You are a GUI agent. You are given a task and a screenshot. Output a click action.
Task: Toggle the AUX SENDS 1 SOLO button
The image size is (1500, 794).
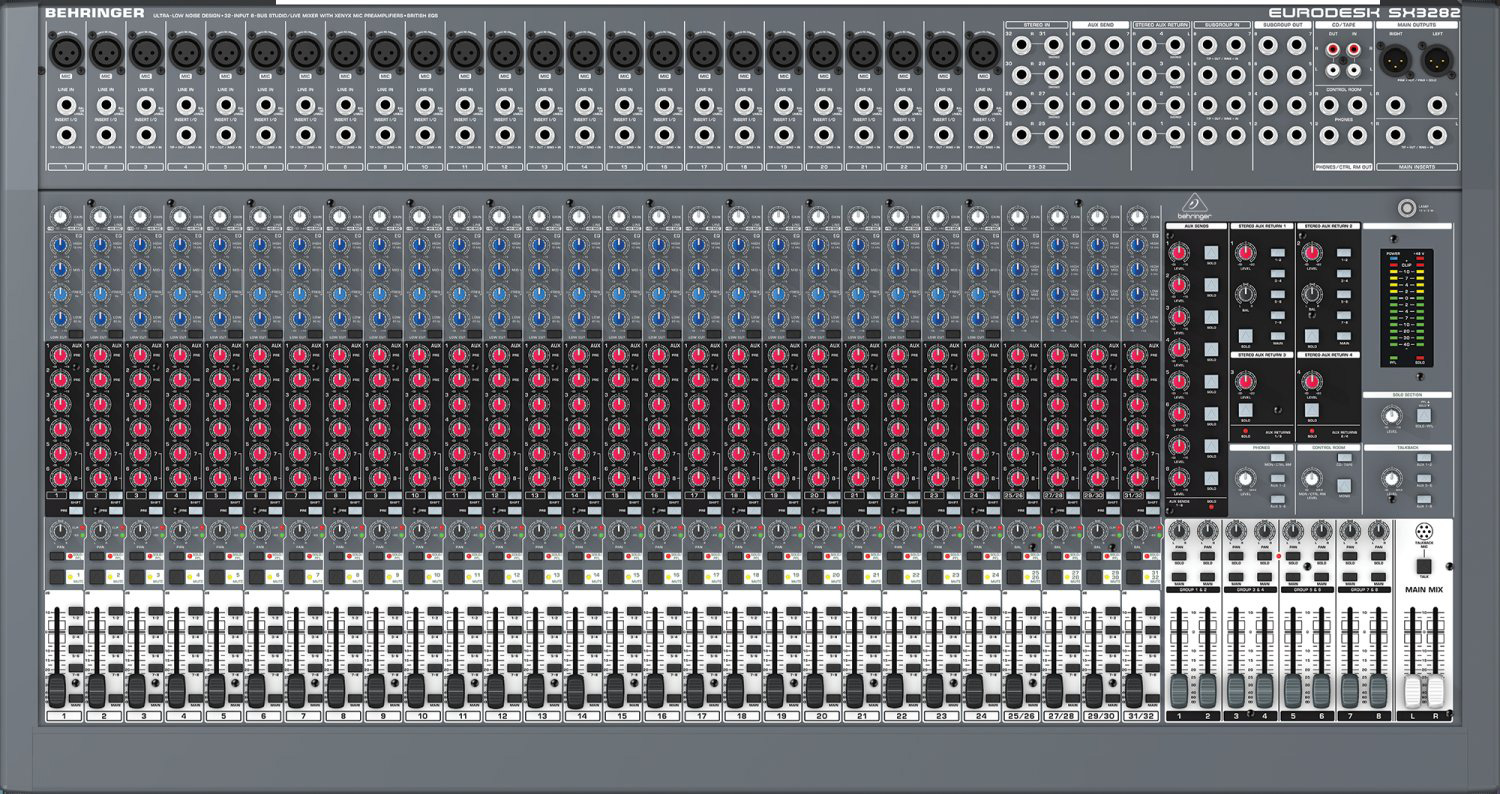[1211, 252]
